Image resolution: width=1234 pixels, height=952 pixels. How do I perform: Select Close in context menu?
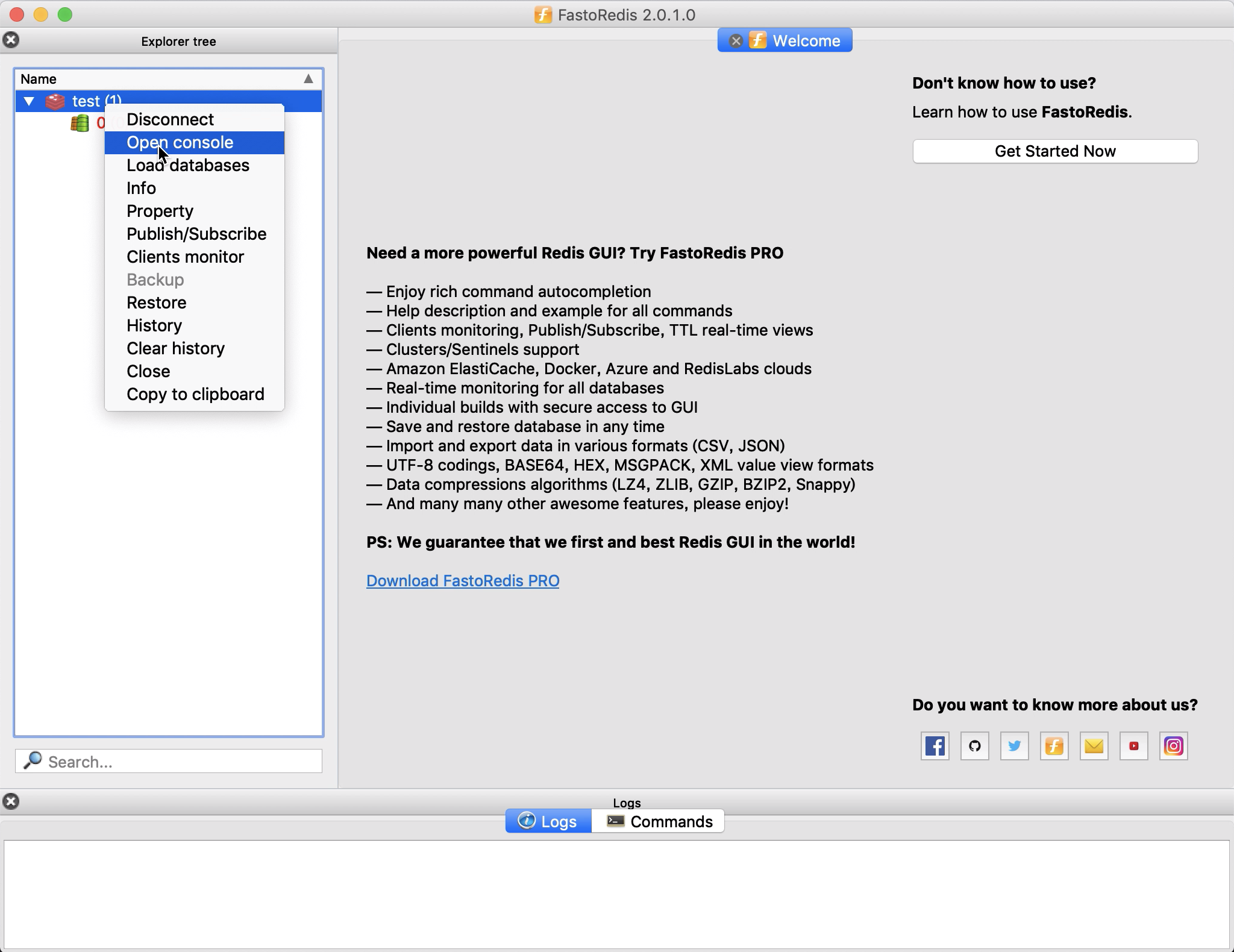[x=194, y=371]
